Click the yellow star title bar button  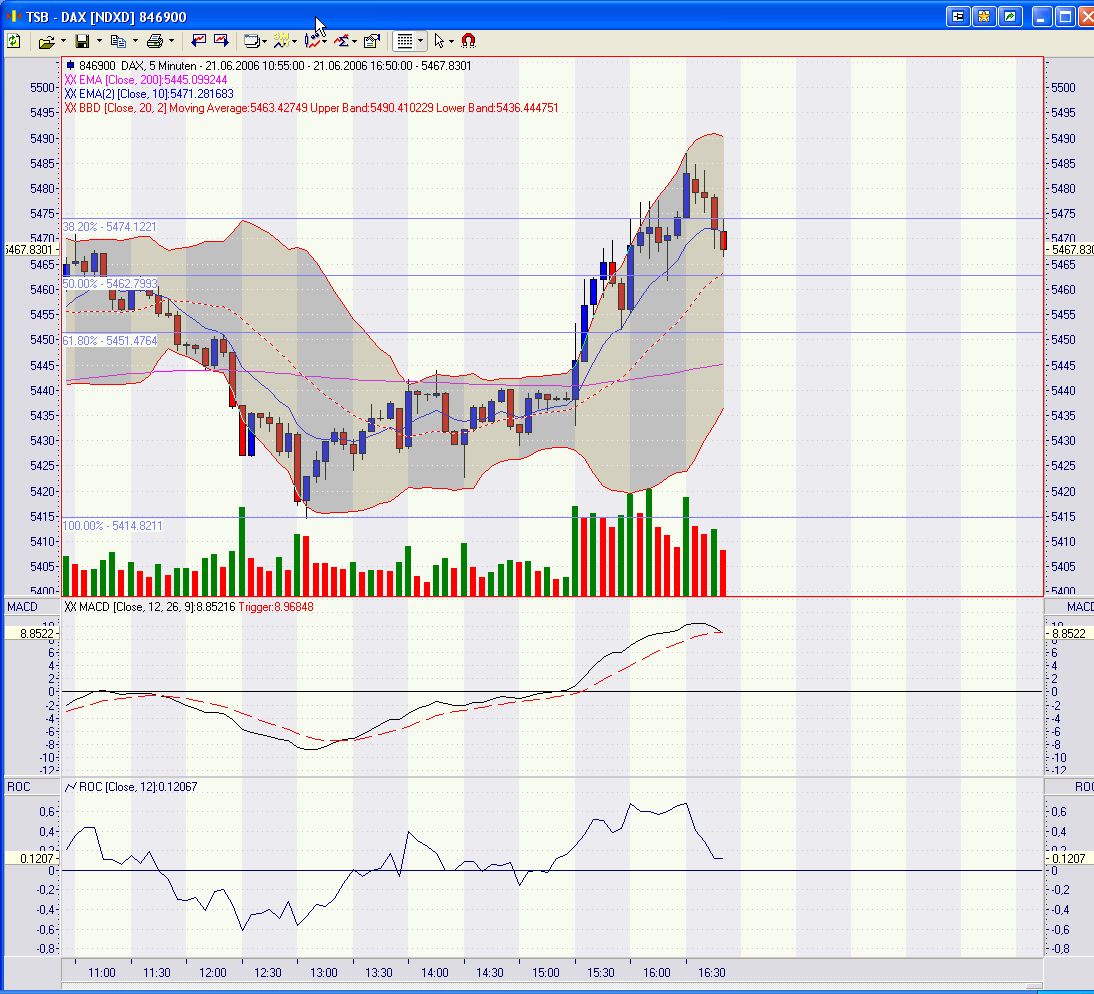(984, 16)
